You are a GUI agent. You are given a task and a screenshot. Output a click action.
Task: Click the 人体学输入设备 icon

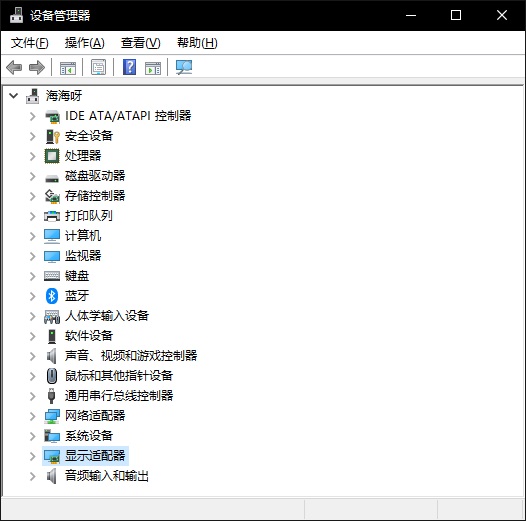52,316
